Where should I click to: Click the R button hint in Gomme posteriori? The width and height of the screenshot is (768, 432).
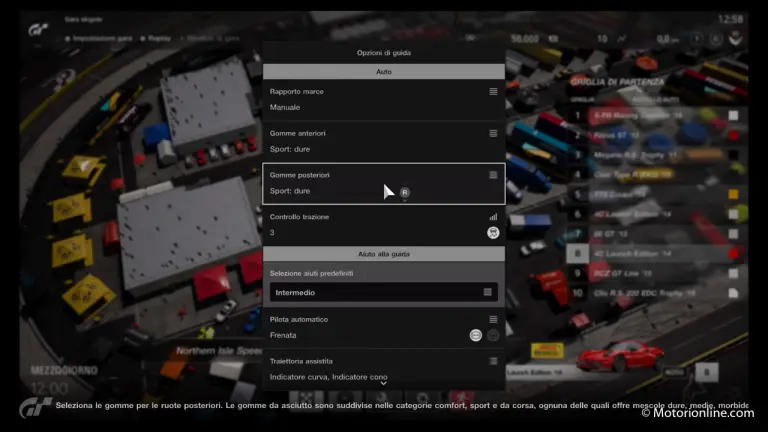click(405, 192)
